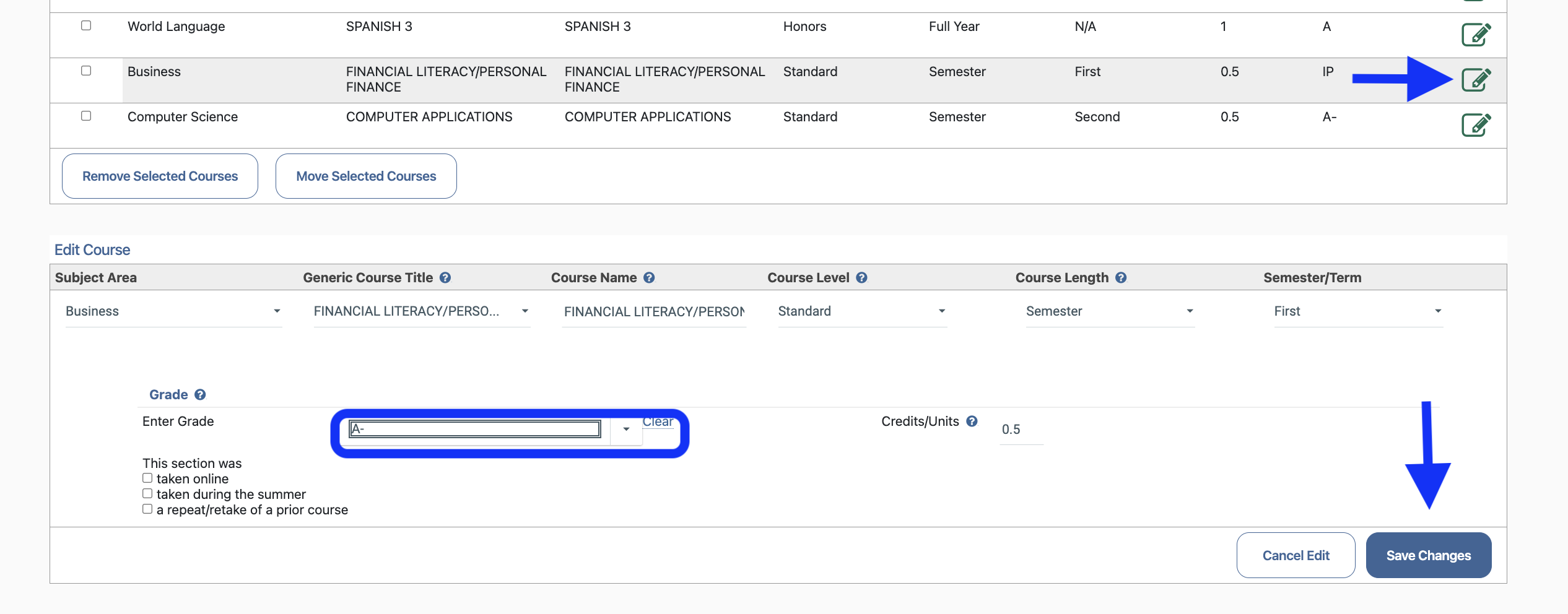Open the Credits/Units help tooltip
This screenshot has height=614, width=1568.
[971, 421]
